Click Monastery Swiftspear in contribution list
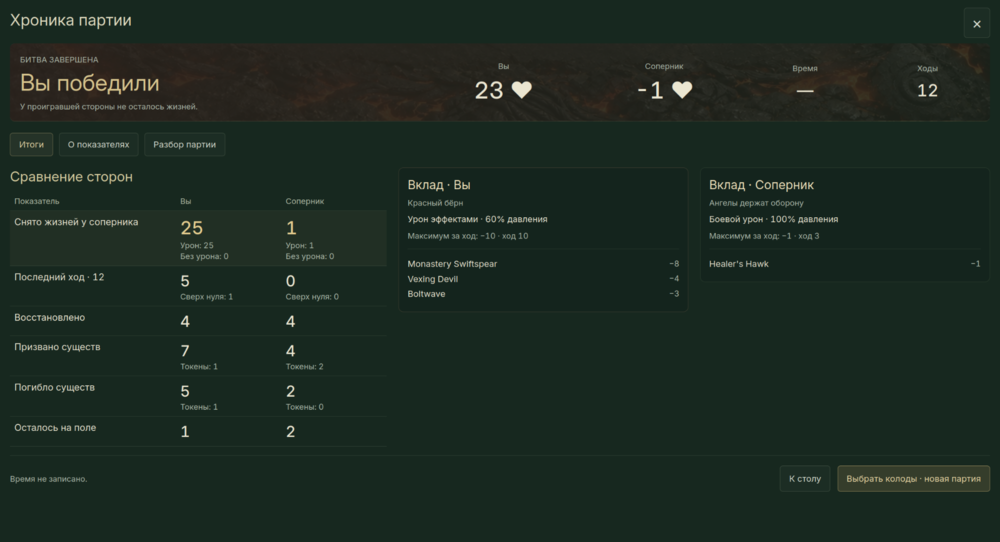This screenshot has width=1000, height=542. coord(452,264)
